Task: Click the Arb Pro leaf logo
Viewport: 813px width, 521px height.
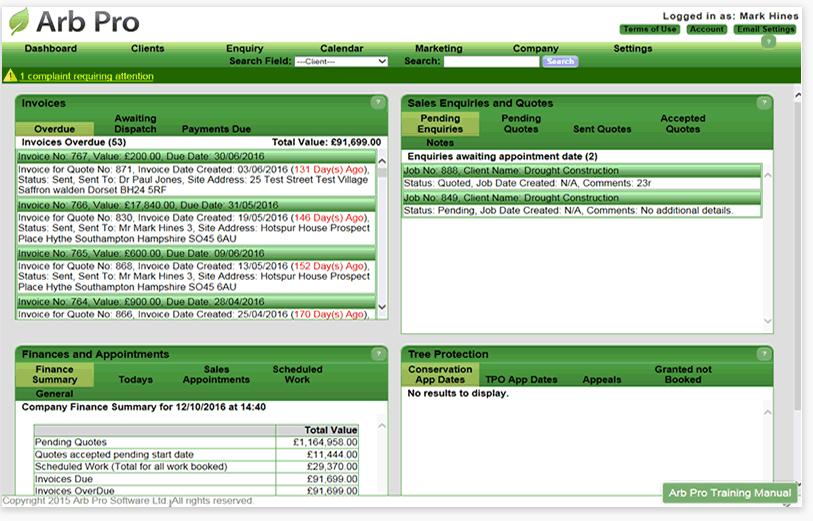Action: [x=19, y=21]
